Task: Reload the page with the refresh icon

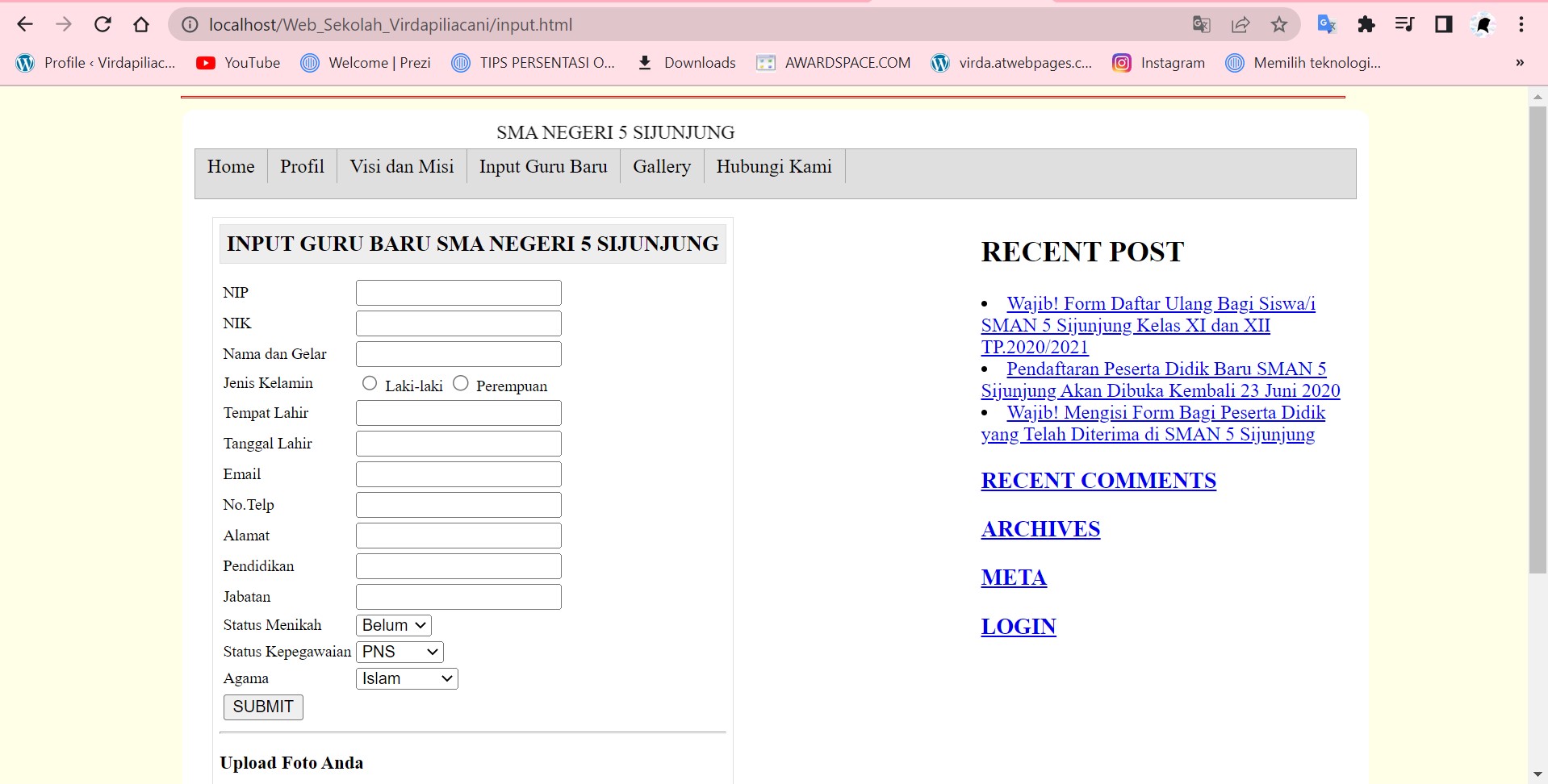Action: [103, 24]
